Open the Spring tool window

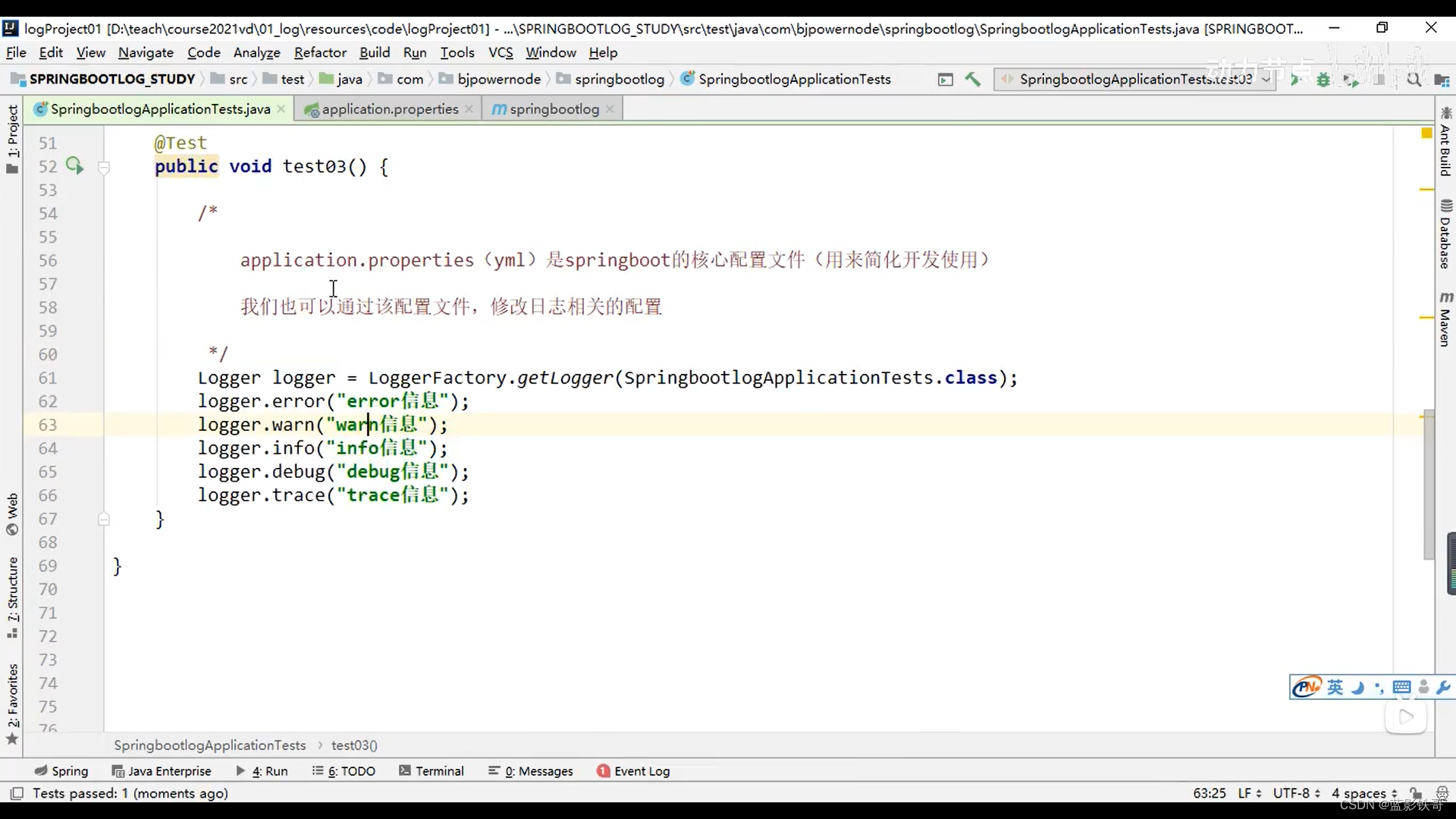(61, 770)
